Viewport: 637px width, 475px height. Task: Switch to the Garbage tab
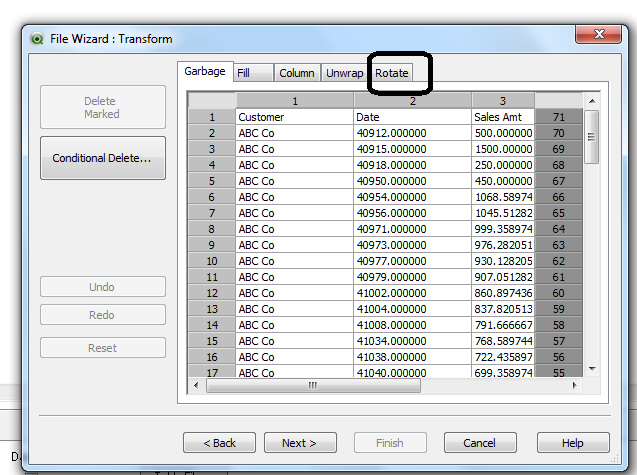205,72
